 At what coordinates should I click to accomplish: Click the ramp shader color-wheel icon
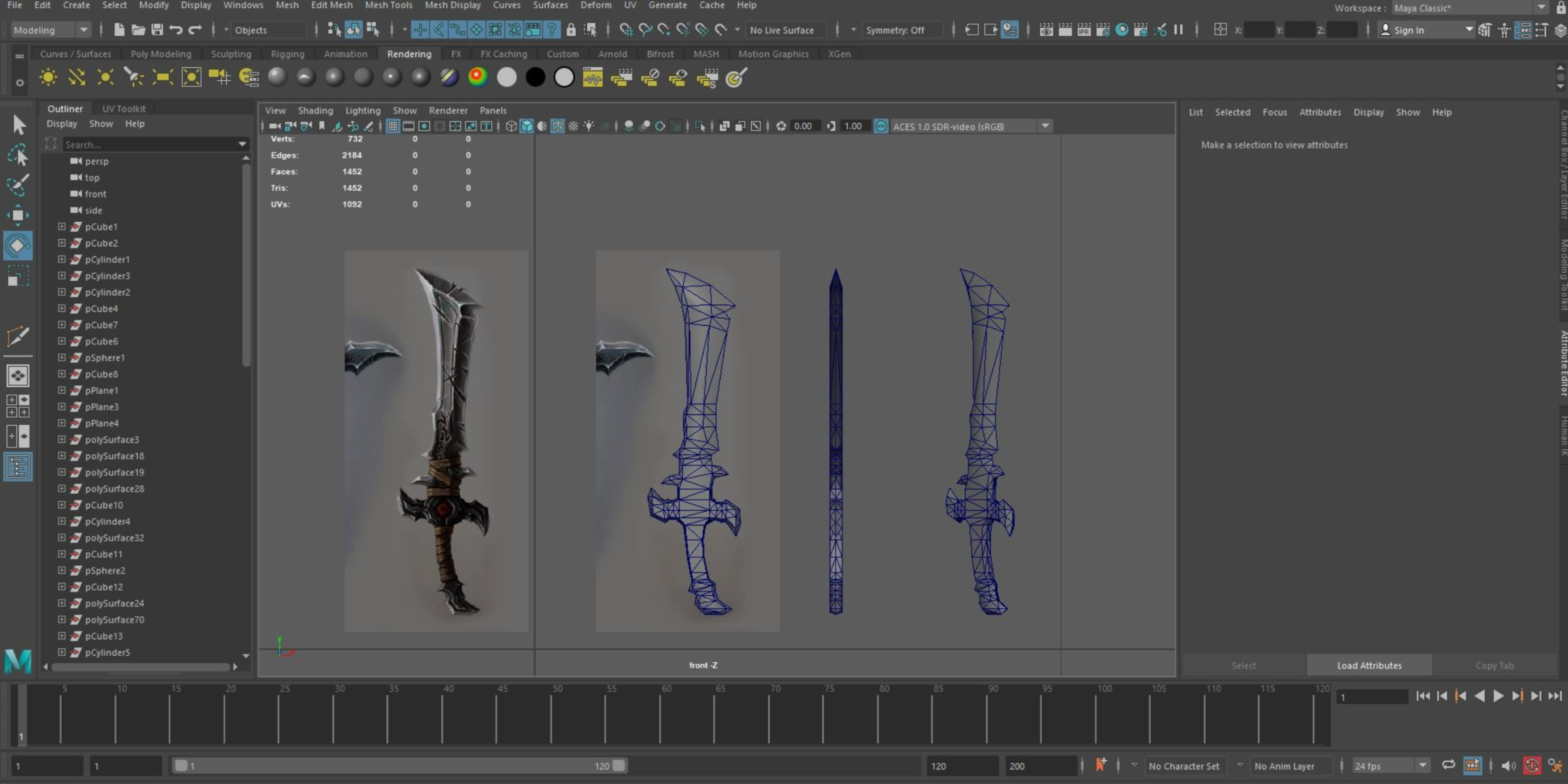[x=478, y=77]
